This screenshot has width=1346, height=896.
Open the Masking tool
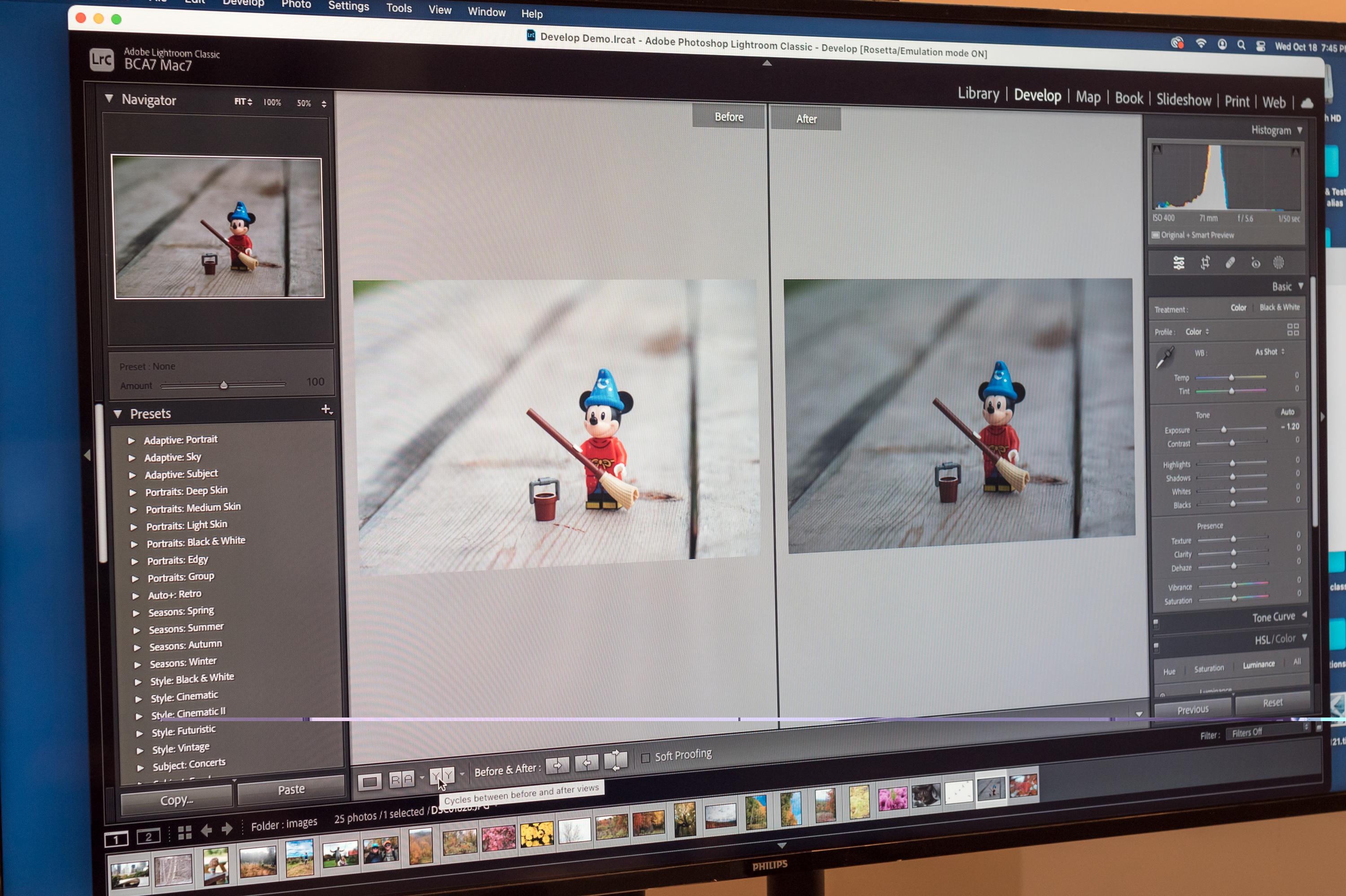(x=1279, y=263)
